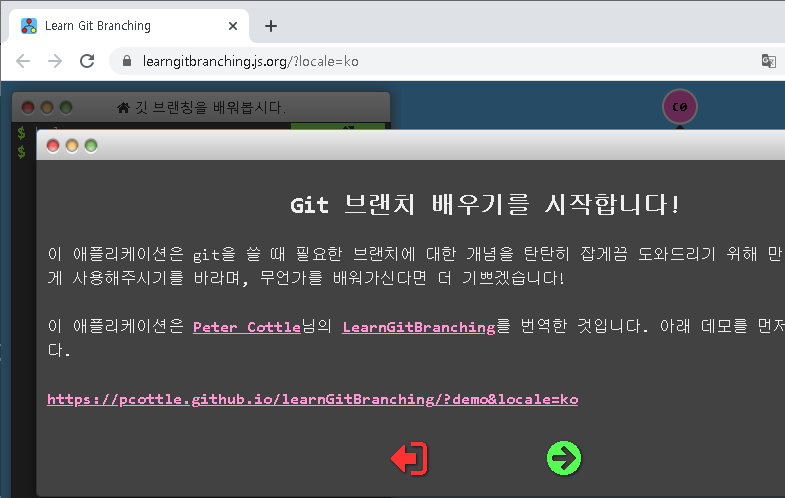Click the red exit dialog arrow icon

coord(410,458)
